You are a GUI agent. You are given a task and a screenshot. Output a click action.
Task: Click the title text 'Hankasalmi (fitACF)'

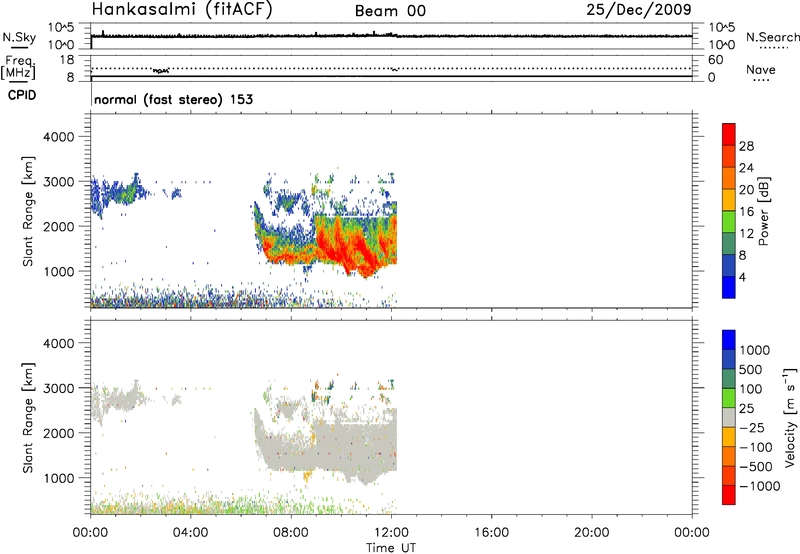click(x=182, y=9)
